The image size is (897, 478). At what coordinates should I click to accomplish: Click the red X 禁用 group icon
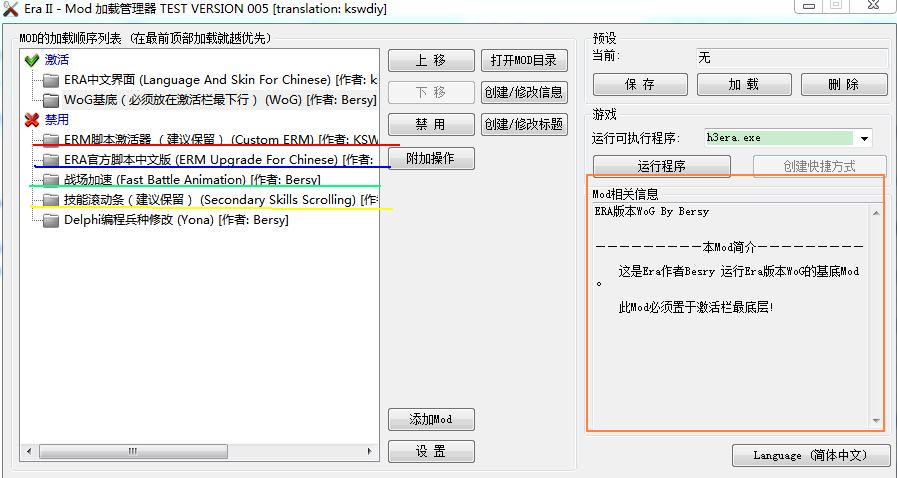click(31, 120)
